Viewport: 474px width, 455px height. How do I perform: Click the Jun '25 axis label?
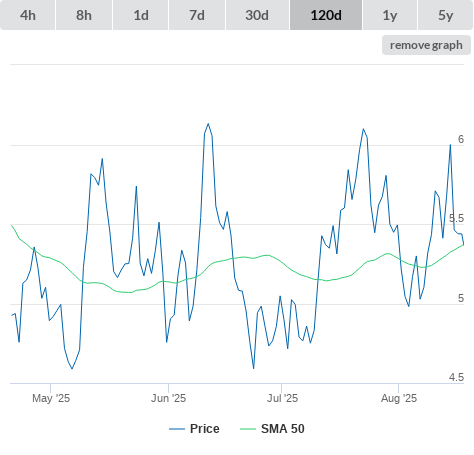(168, 398)
